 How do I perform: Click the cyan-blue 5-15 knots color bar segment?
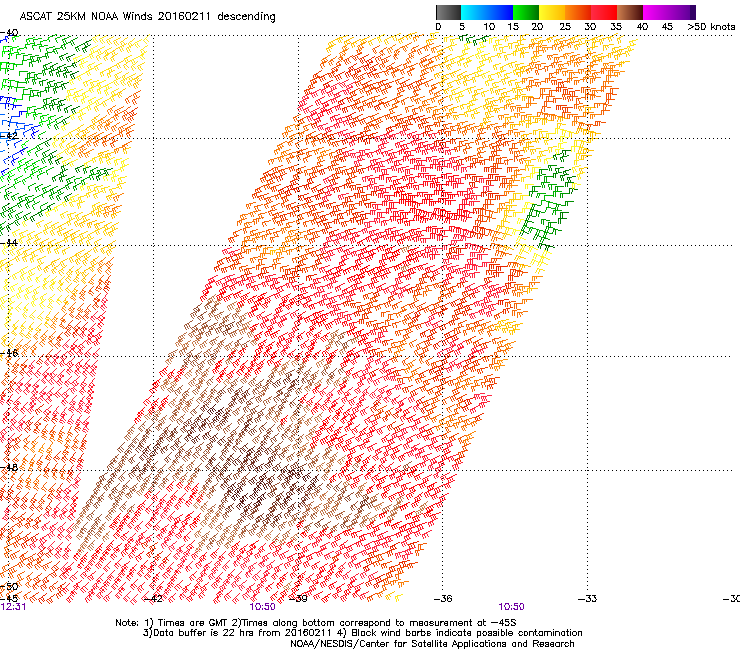click(487, 12)
